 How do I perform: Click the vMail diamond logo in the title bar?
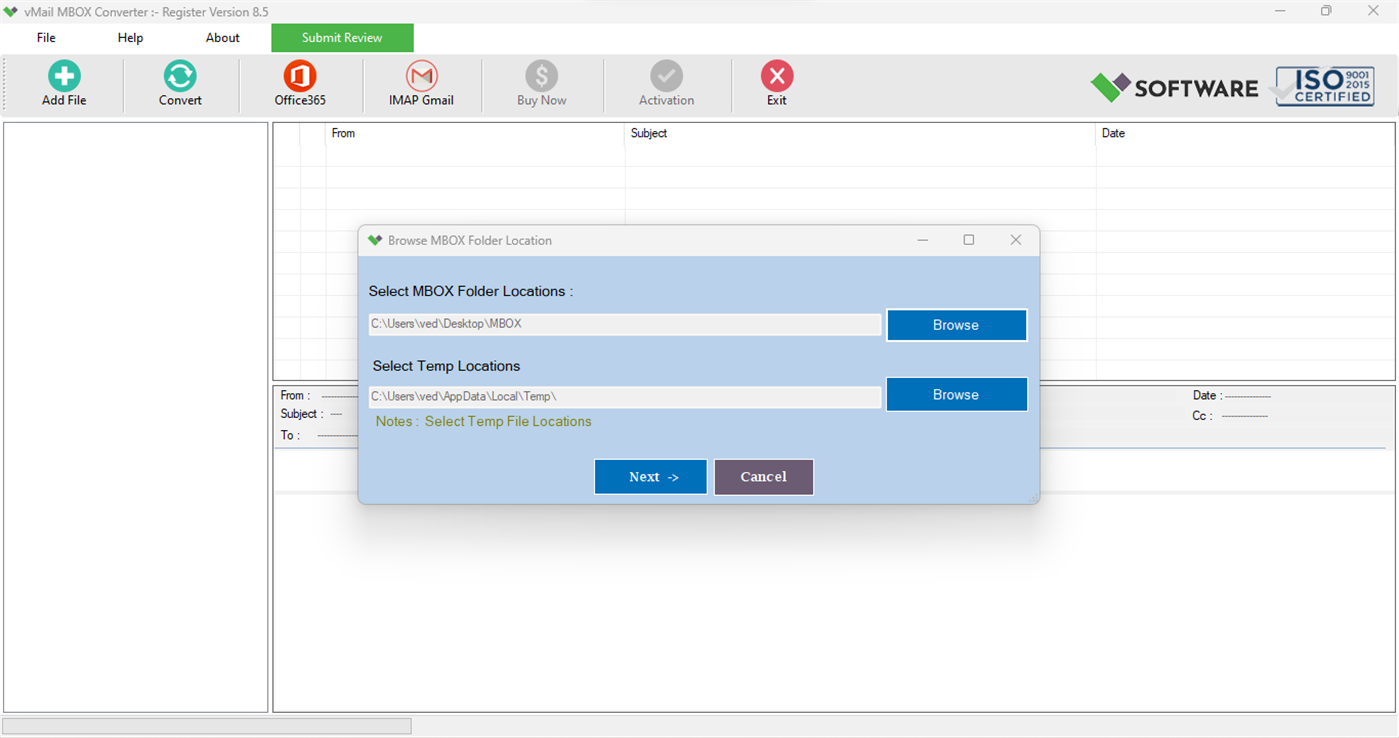click(12, 11)
